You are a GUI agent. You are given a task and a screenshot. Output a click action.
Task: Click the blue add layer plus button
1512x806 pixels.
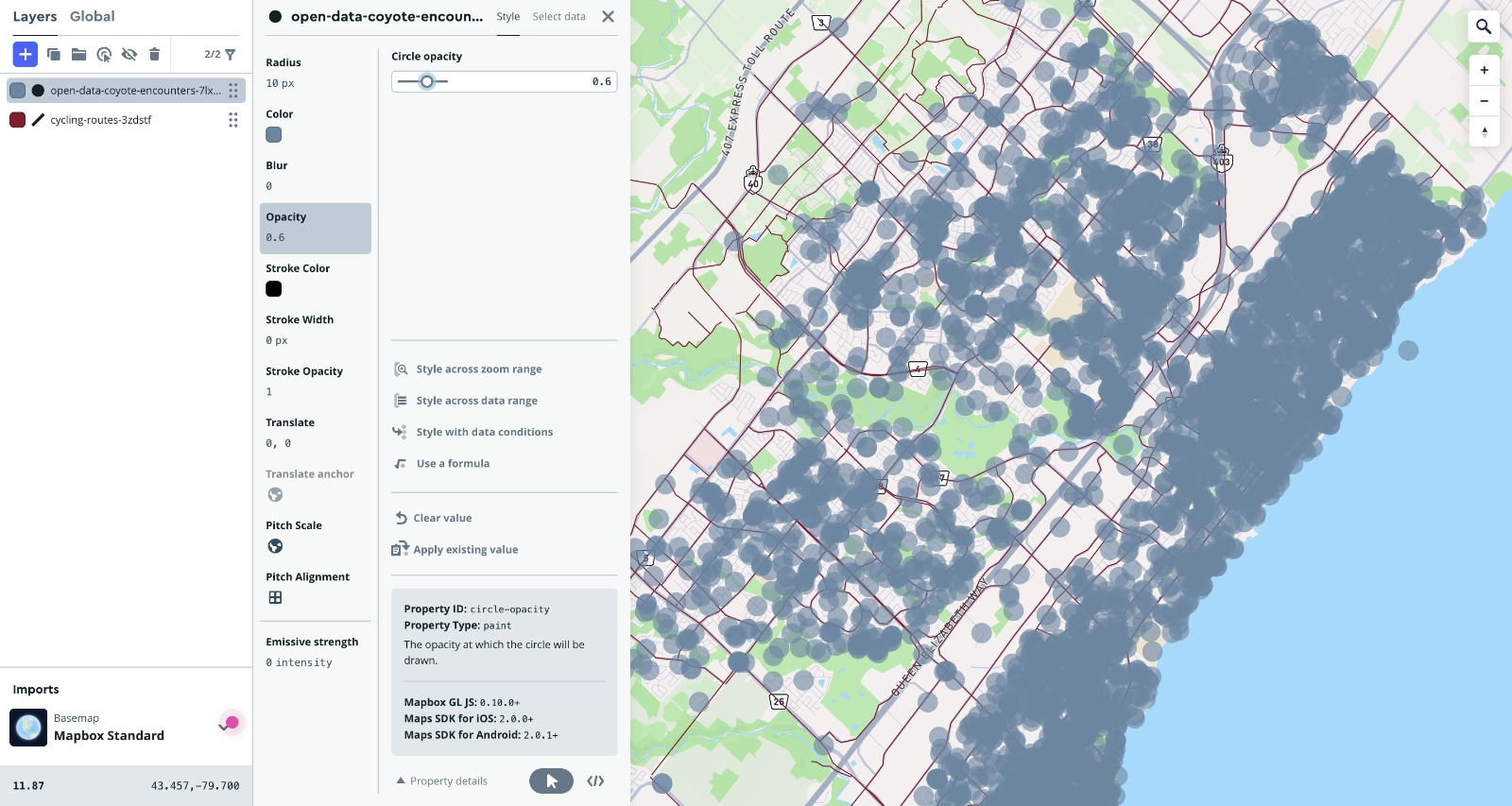(26, 55)
